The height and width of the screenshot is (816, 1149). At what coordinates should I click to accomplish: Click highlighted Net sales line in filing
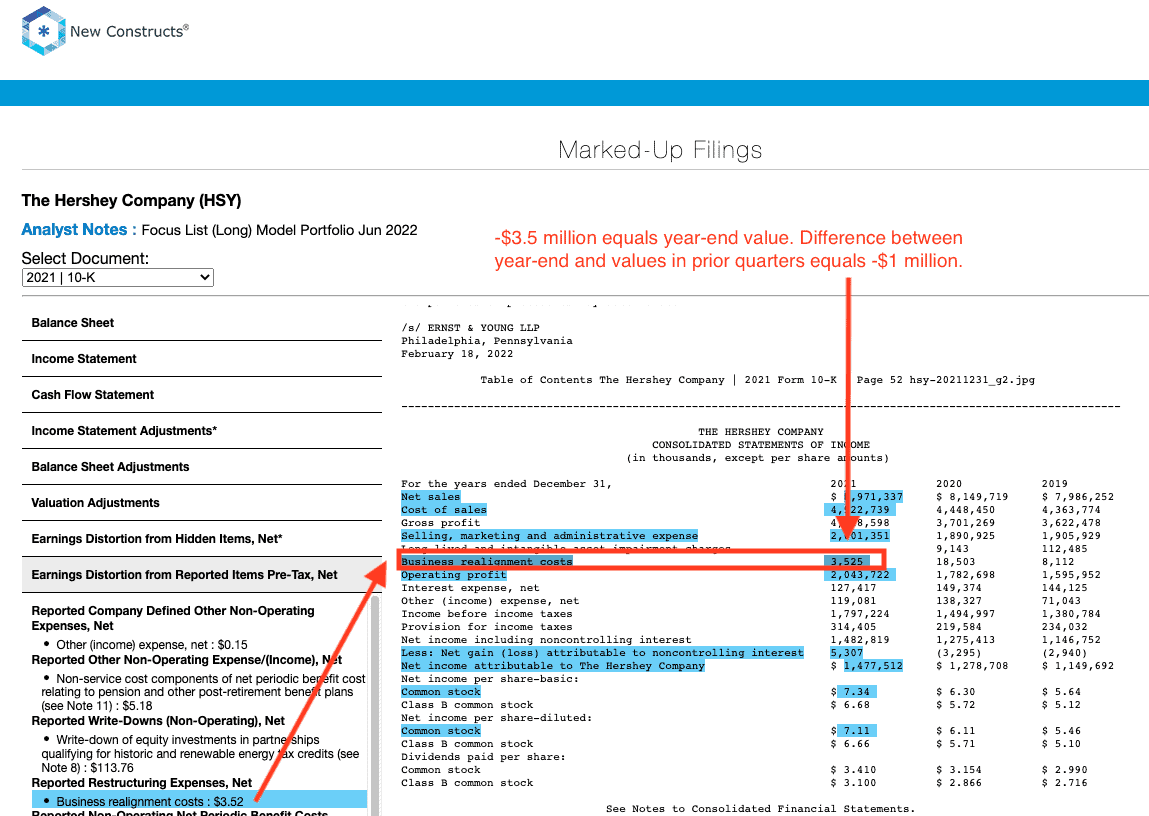pyautogui.click(x=430, y=497)
